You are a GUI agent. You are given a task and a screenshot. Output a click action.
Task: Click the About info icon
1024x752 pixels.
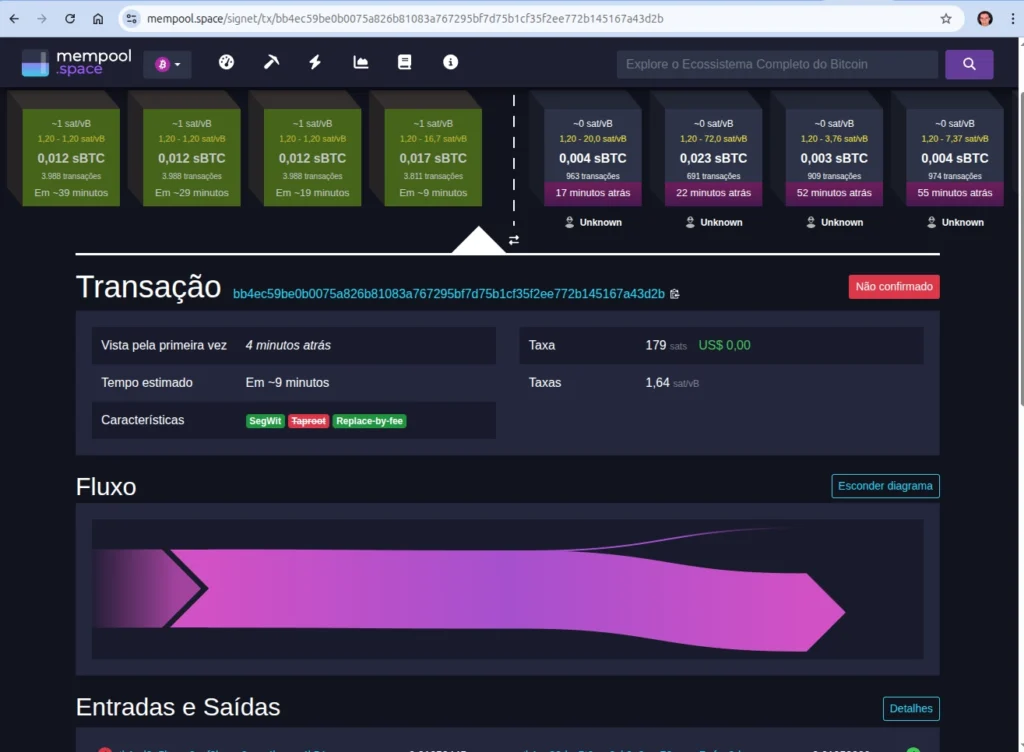click(x=450, y=62)
